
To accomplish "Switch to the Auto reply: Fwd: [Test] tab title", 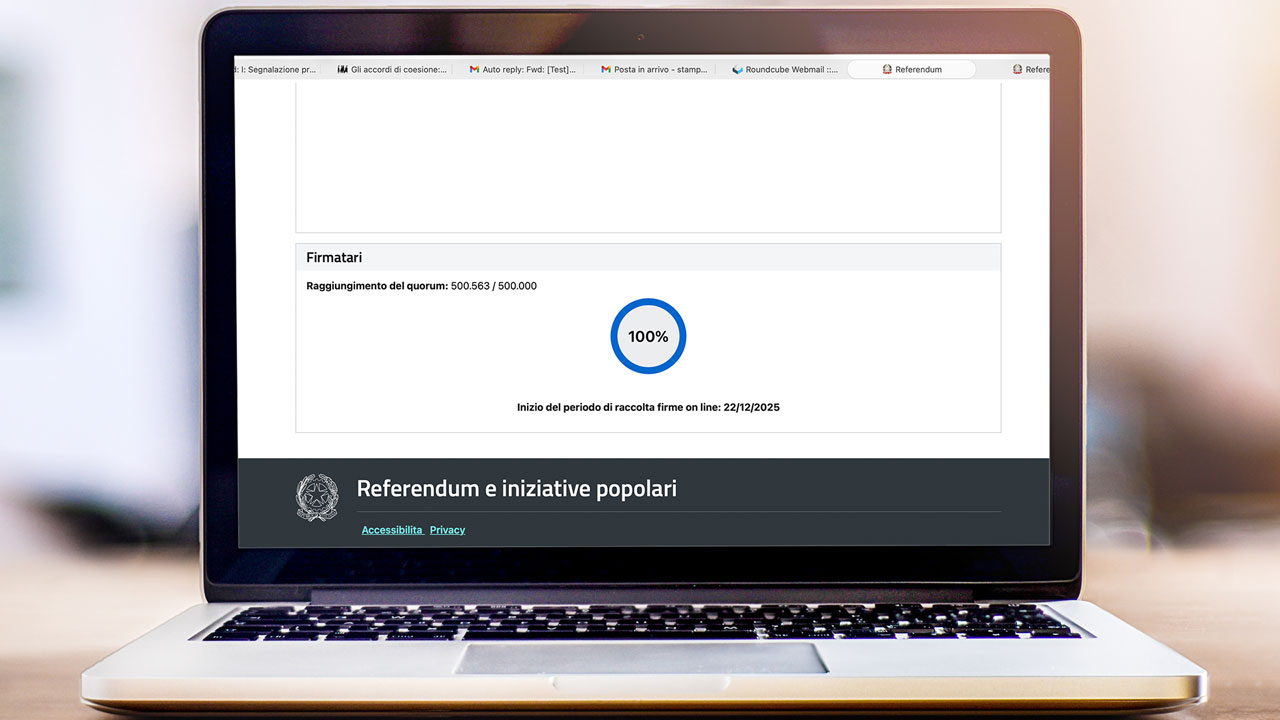I will click(529, 70).
